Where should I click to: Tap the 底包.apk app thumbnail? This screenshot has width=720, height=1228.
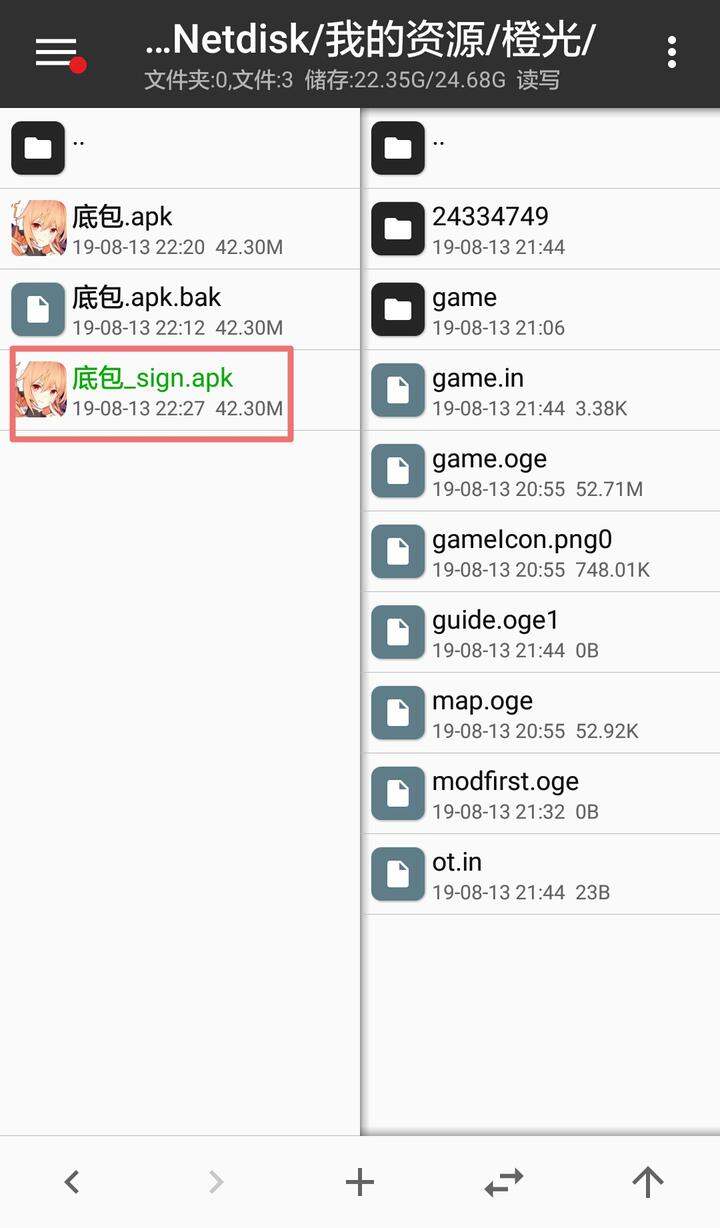tap(38, 229)
